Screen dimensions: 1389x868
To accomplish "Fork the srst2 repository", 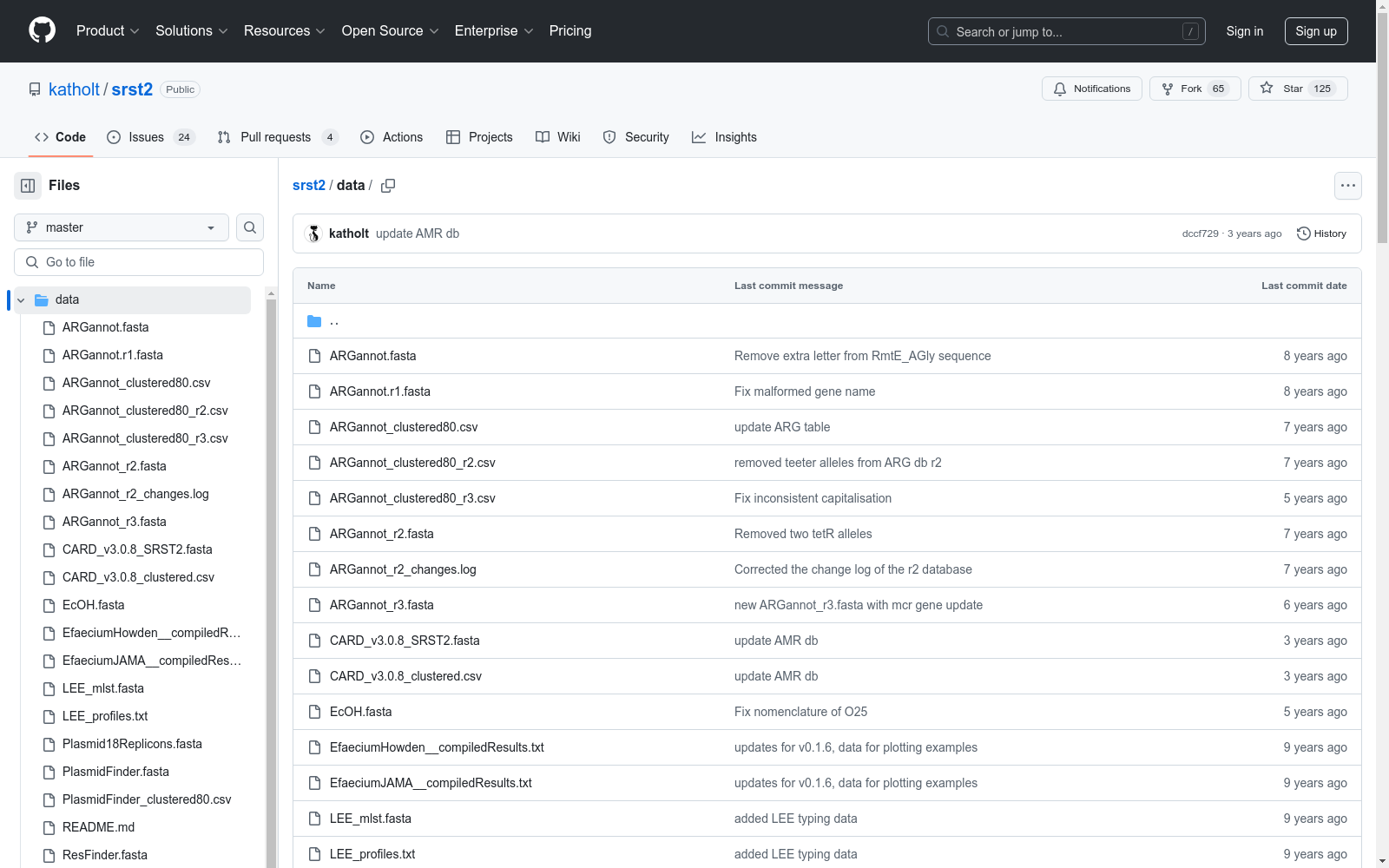I will (x=1195, y=89).
